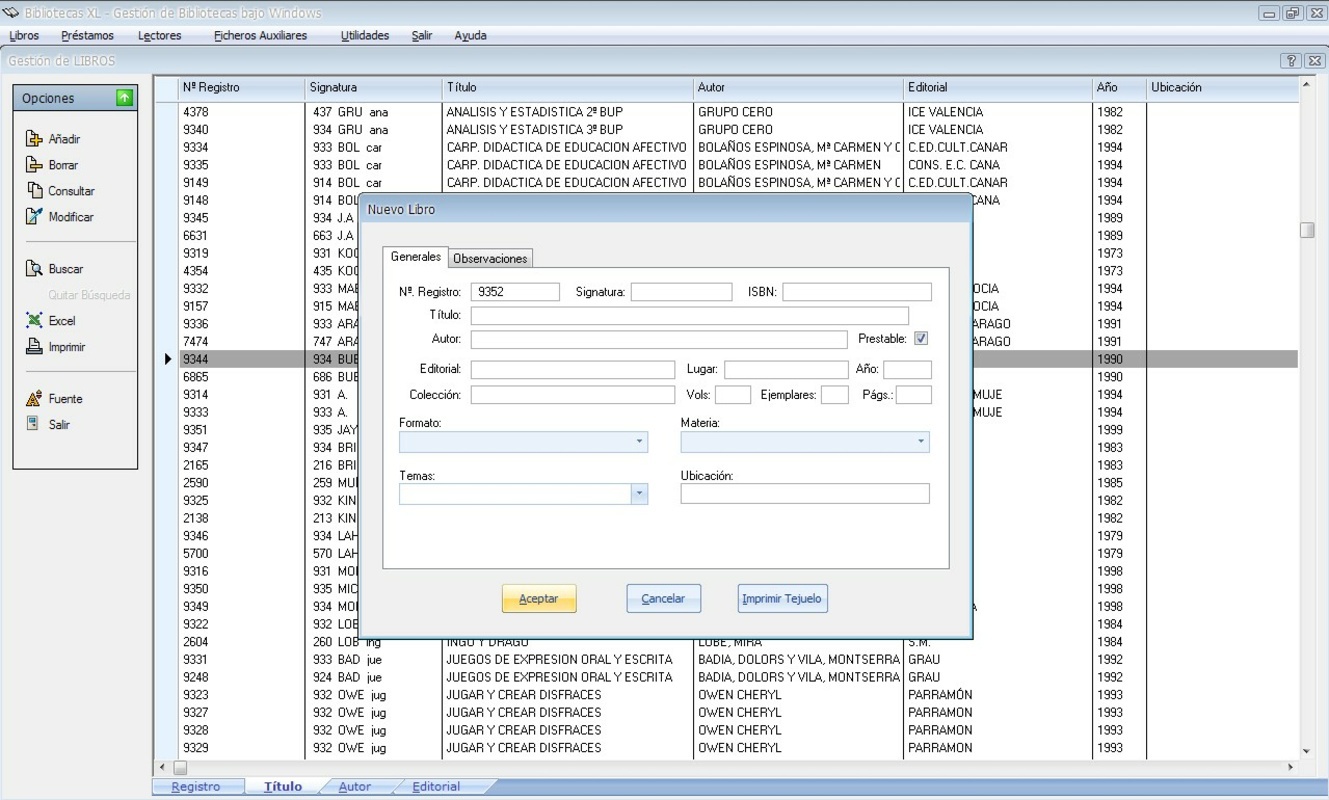The width and height of the screenshot is (1329, 800).
Task: Open the Fuente font icon
Action: [33, 399]
